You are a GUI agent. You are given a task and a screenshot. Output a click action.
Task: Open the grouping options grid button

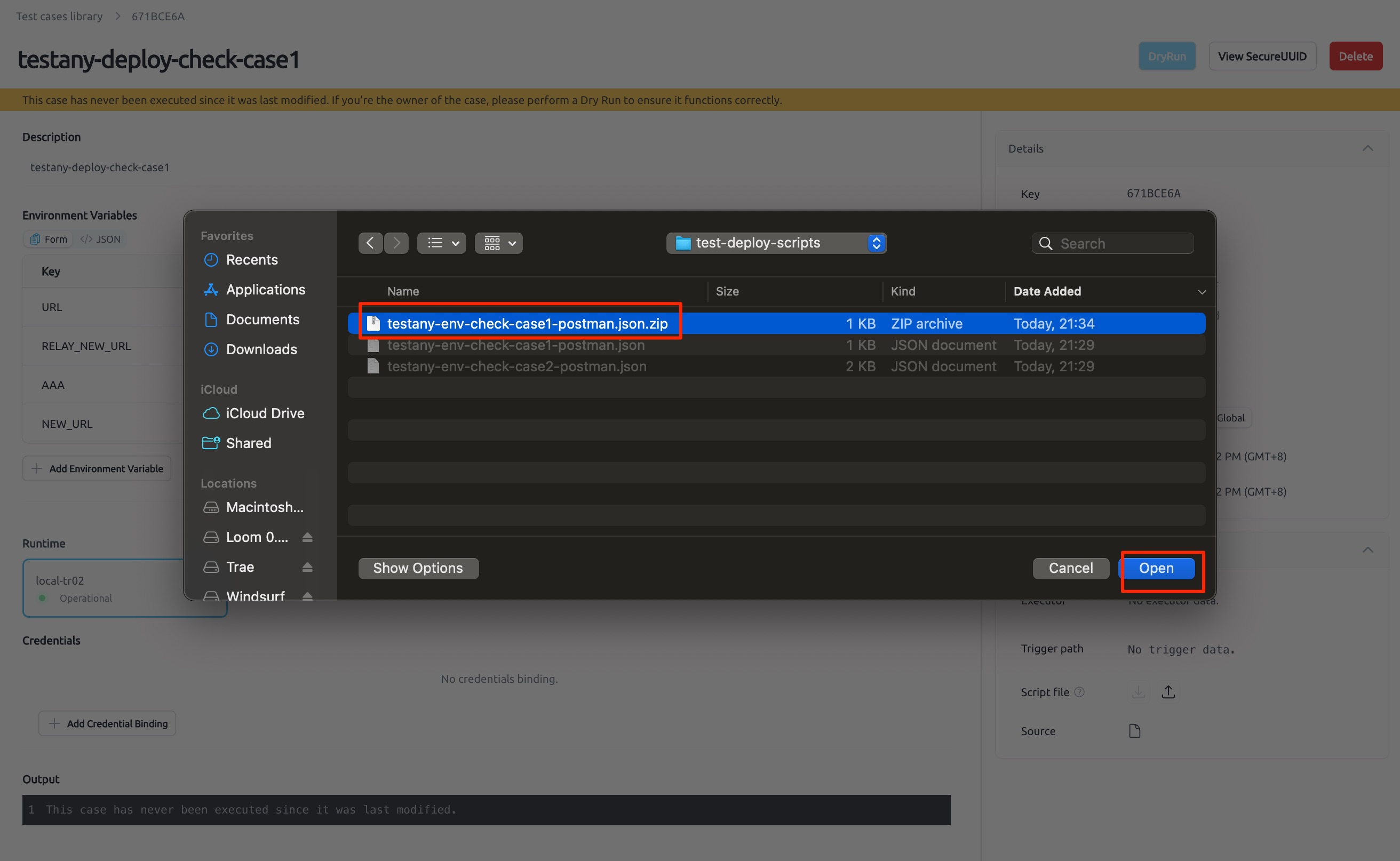(x=499, y=243)
